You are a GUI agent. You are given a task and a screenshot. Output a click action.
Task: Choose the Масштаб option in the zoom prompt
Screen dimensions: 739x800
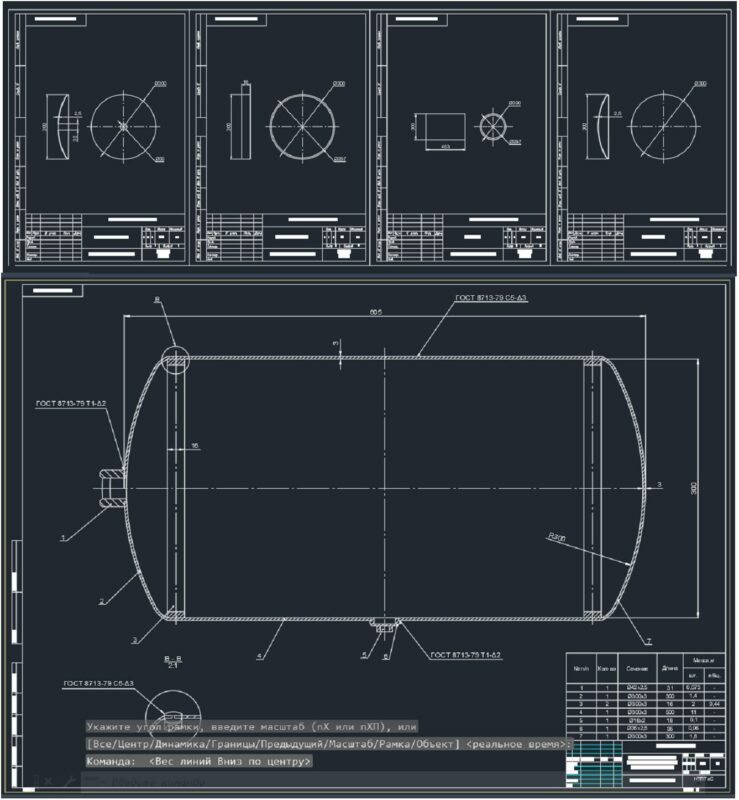349,744
